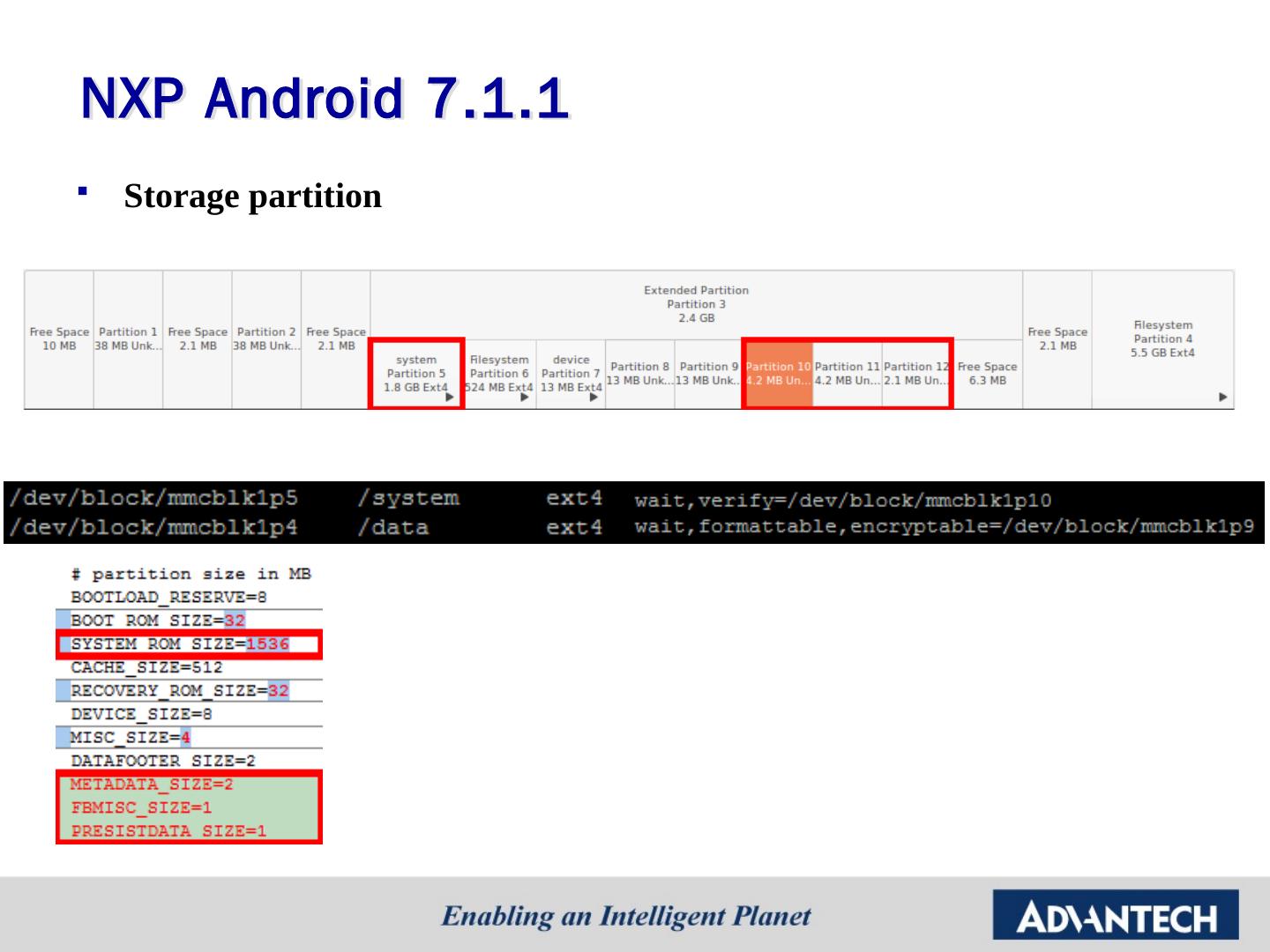This screenshot has height=952, width=1270.
Task: Click the MISC_SIZE=4 line
Action: [x=131, y=737]
